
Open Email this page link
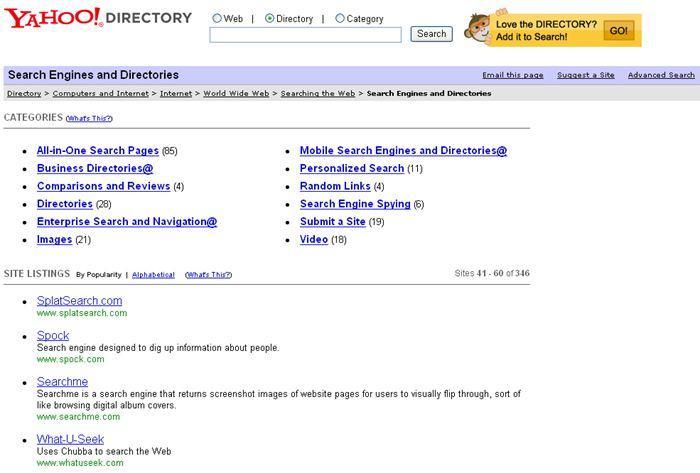512,75
